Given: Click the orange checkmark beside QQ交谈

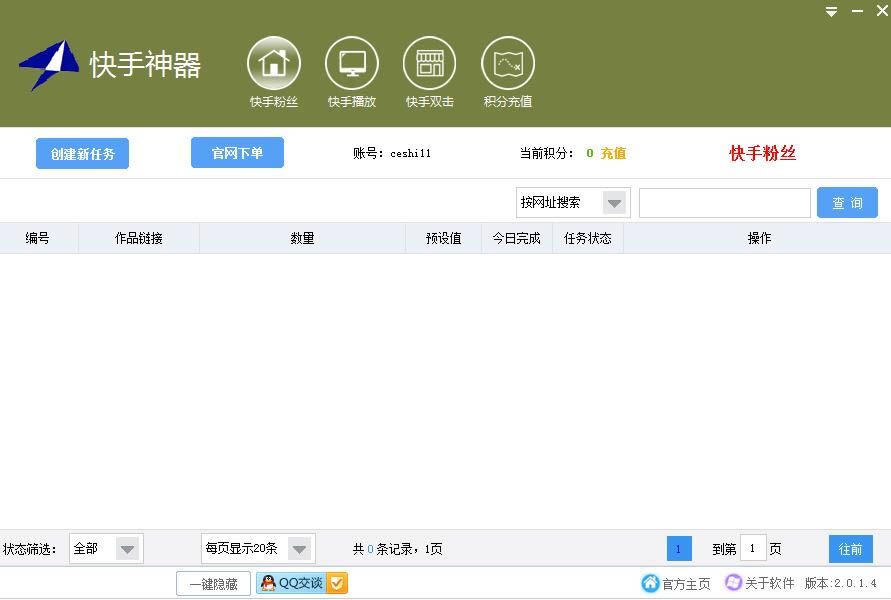Looking at the screenshot, I should 337,583.
